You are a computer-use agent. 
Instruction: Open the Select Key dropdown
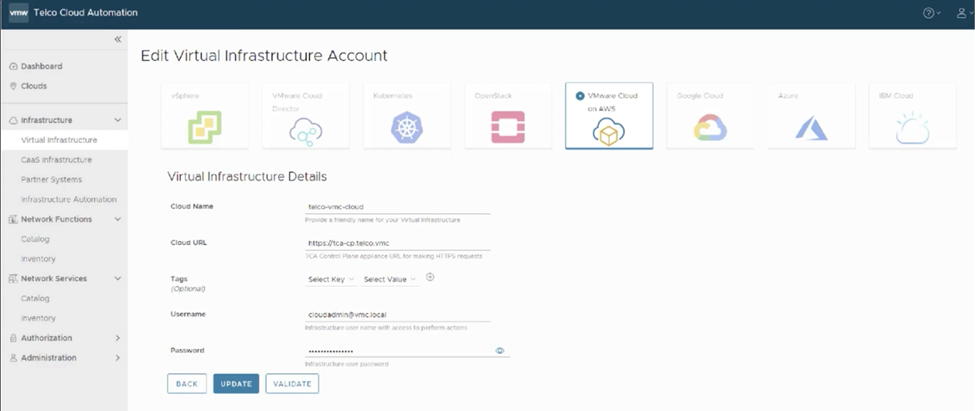tap(331, 280)
